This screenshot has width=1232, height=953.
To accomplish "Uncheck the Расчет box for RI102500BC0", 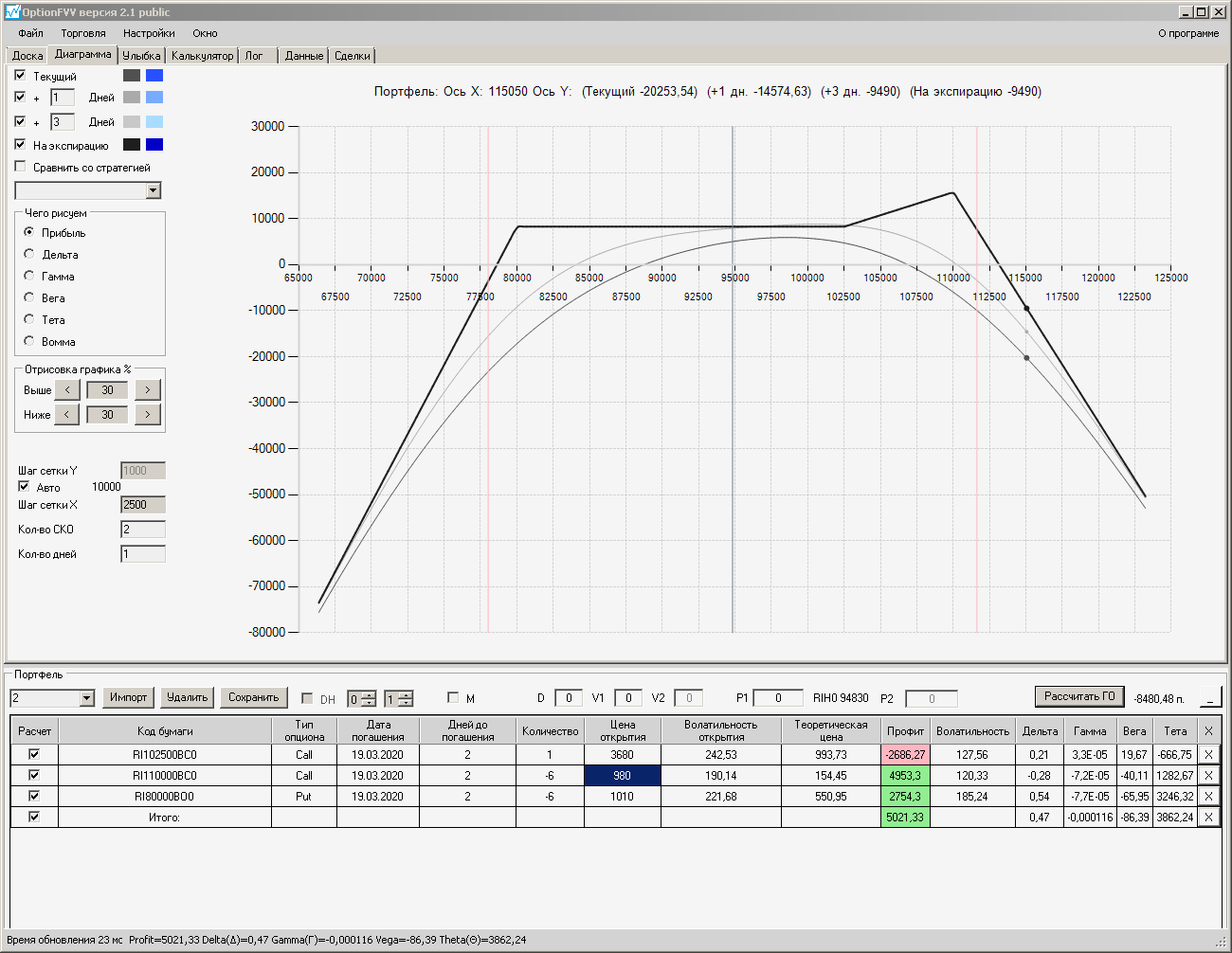I will [34, 754].
